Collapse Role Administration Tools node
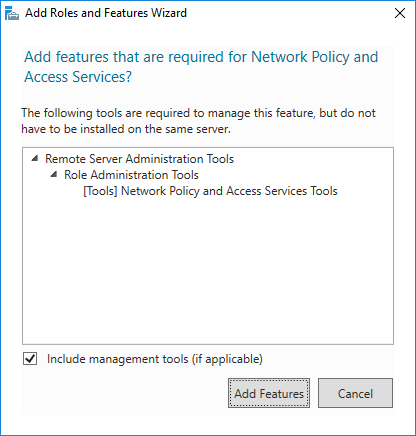The image size is (416, 436). (x=54, y=174)
